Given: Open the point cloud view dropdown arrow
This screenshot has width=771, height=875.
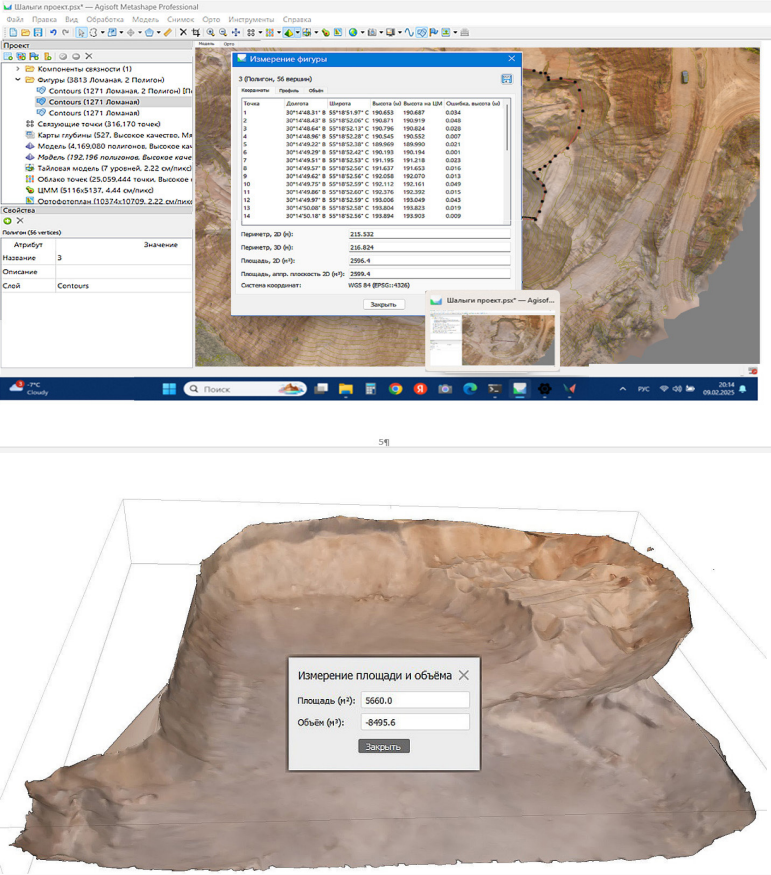Looking at the screenshot, I should pyautogui.click(x=279, y=32).
